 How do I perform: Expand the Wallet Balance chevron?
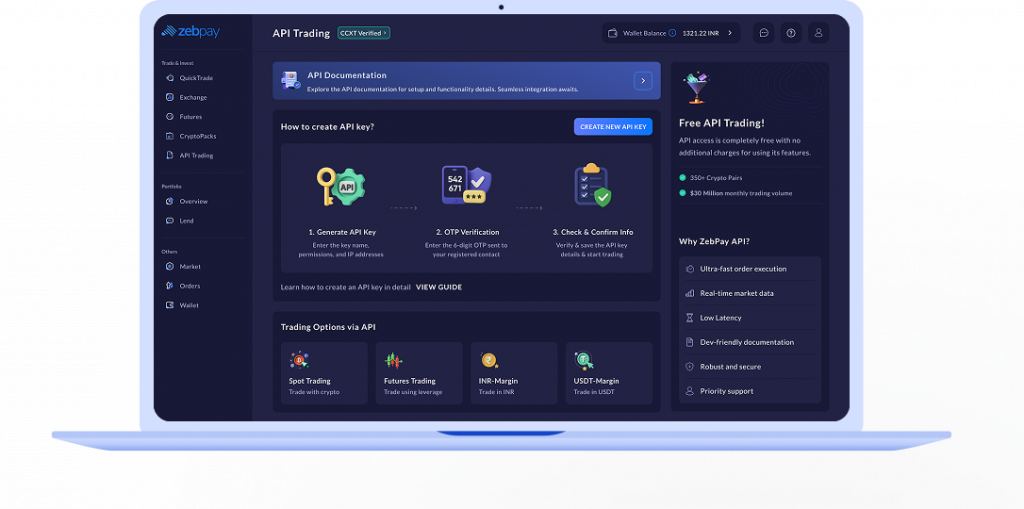730,33
